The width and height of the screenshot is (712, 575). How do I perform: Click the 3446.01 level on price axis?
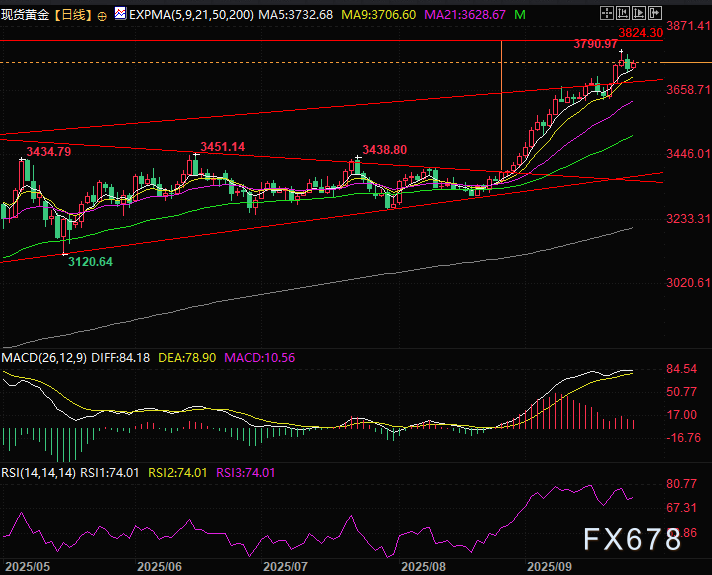[x=689, y=154]
